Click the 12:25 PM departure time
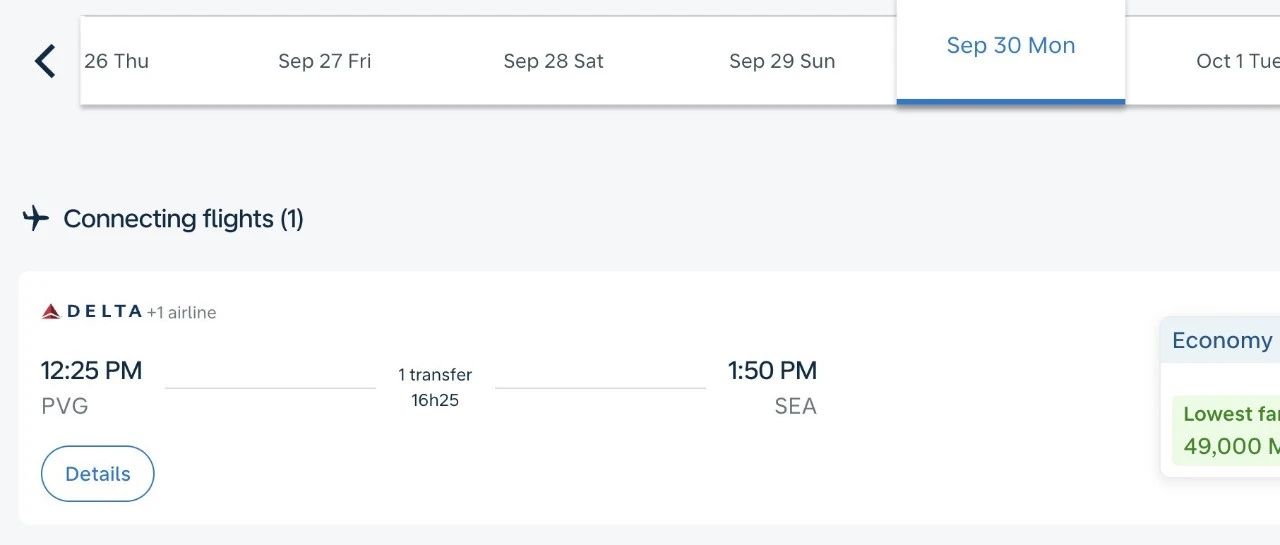 point(91,370)
